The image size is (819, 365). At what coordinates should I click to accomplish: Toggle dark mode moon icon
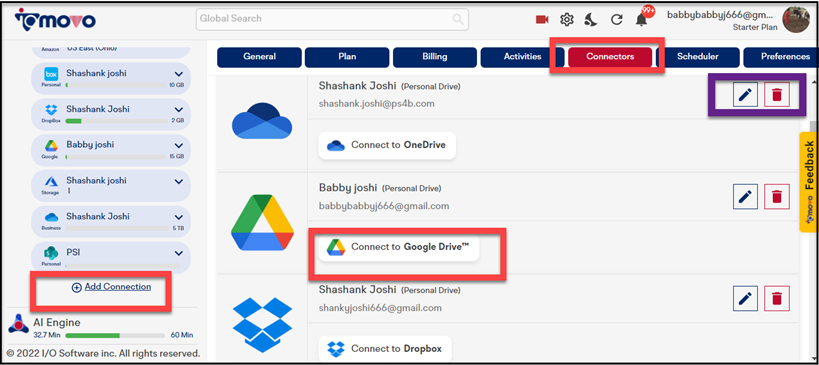(x=591, y=20)
